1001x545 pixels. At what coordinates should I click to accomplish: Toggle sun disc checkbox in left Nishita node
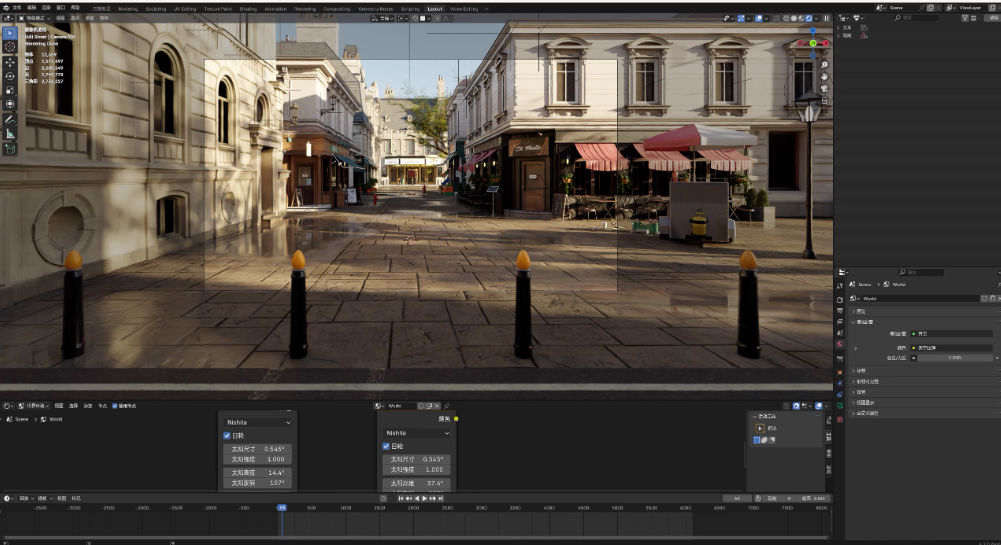pos(227,436)
